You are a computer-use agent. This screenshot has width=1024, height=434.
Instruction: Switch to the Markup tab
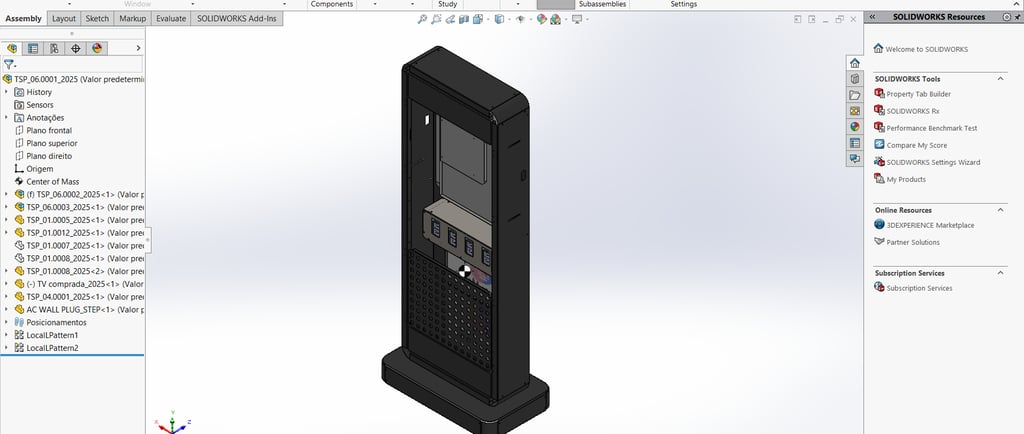(x=133, y=18)
